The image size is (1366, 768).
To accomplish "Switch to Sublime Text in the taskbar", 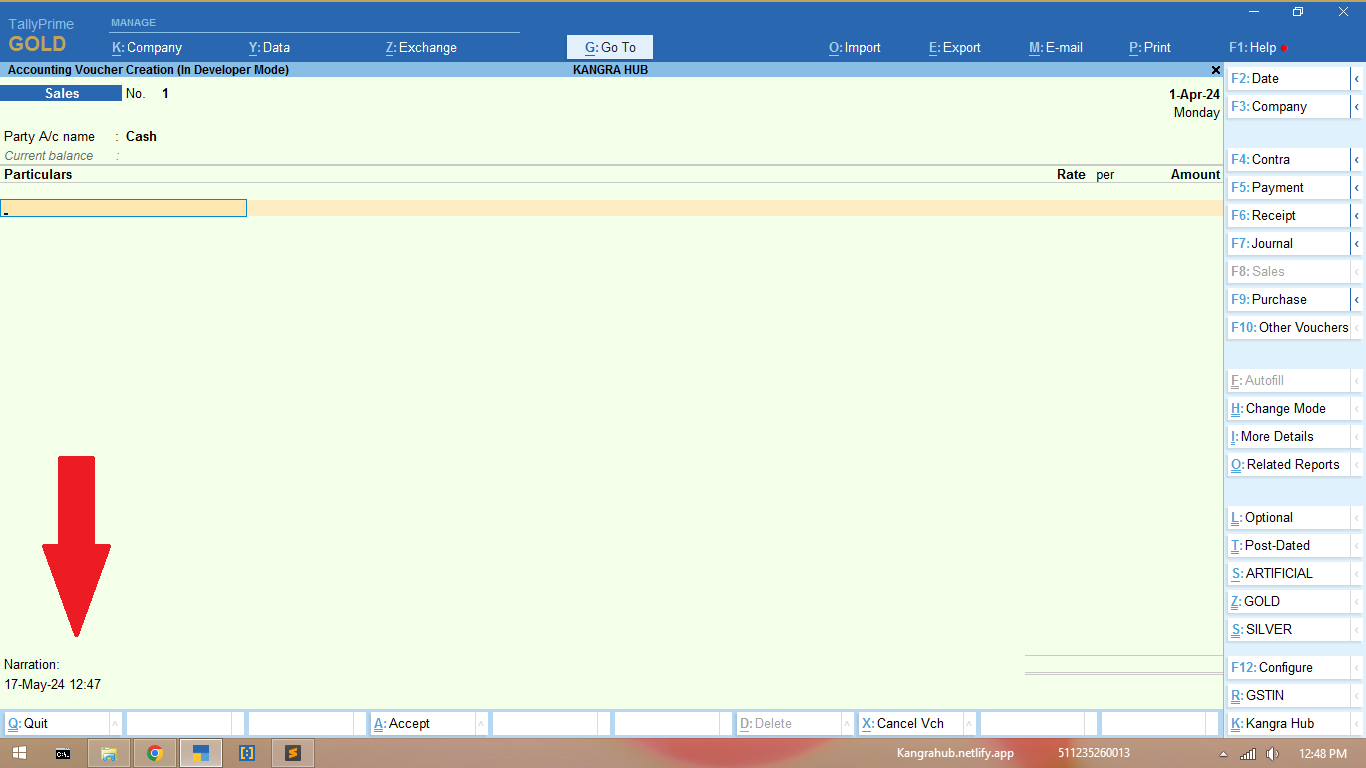I will (293, 753).
